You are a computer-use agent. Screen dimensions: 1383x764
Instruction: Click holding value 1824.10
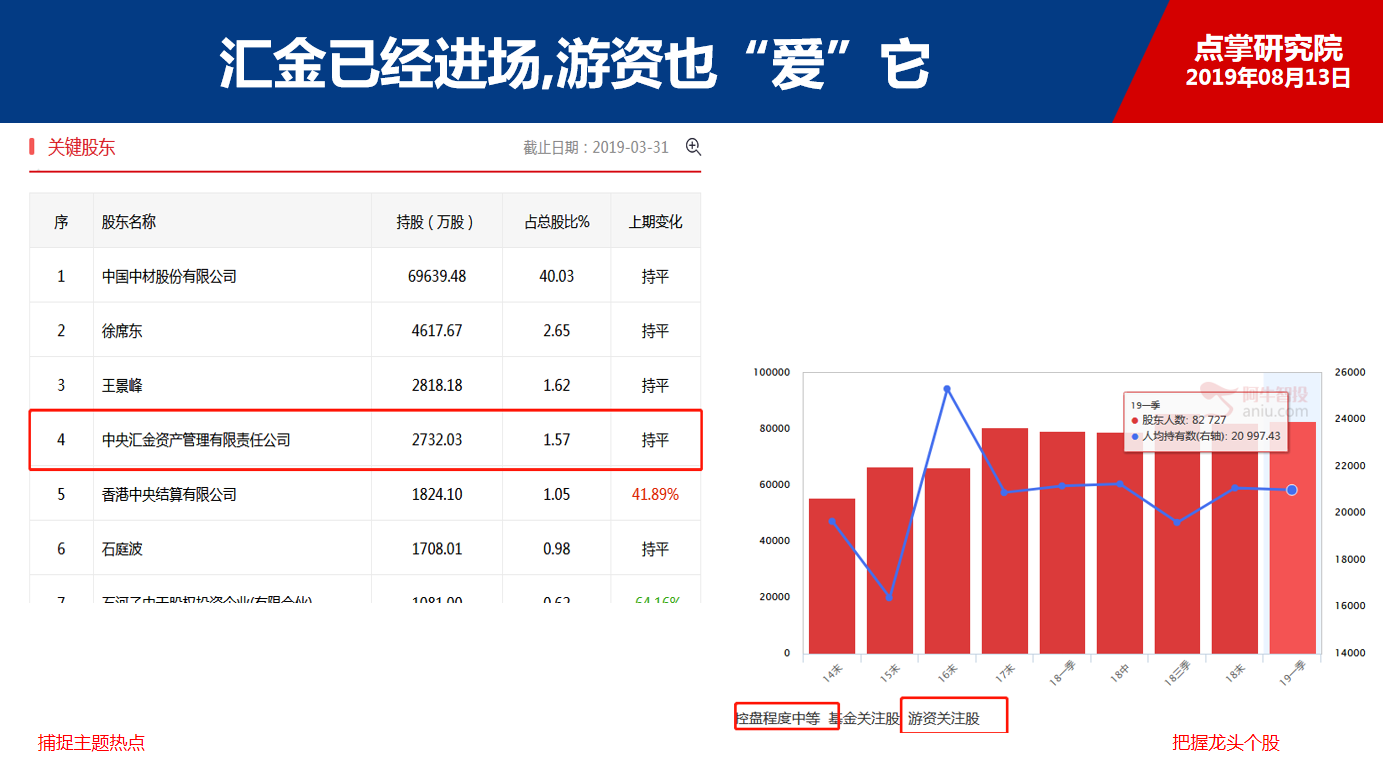point(437,494)
